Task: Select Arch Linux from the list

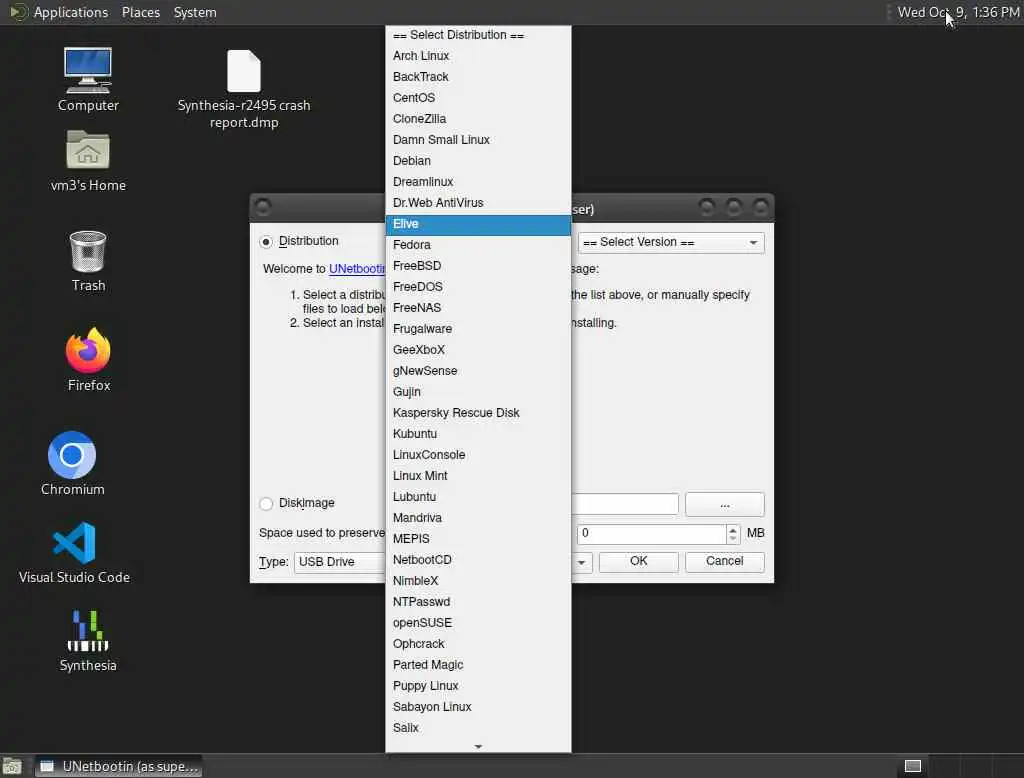Action: tap(478, 56)
